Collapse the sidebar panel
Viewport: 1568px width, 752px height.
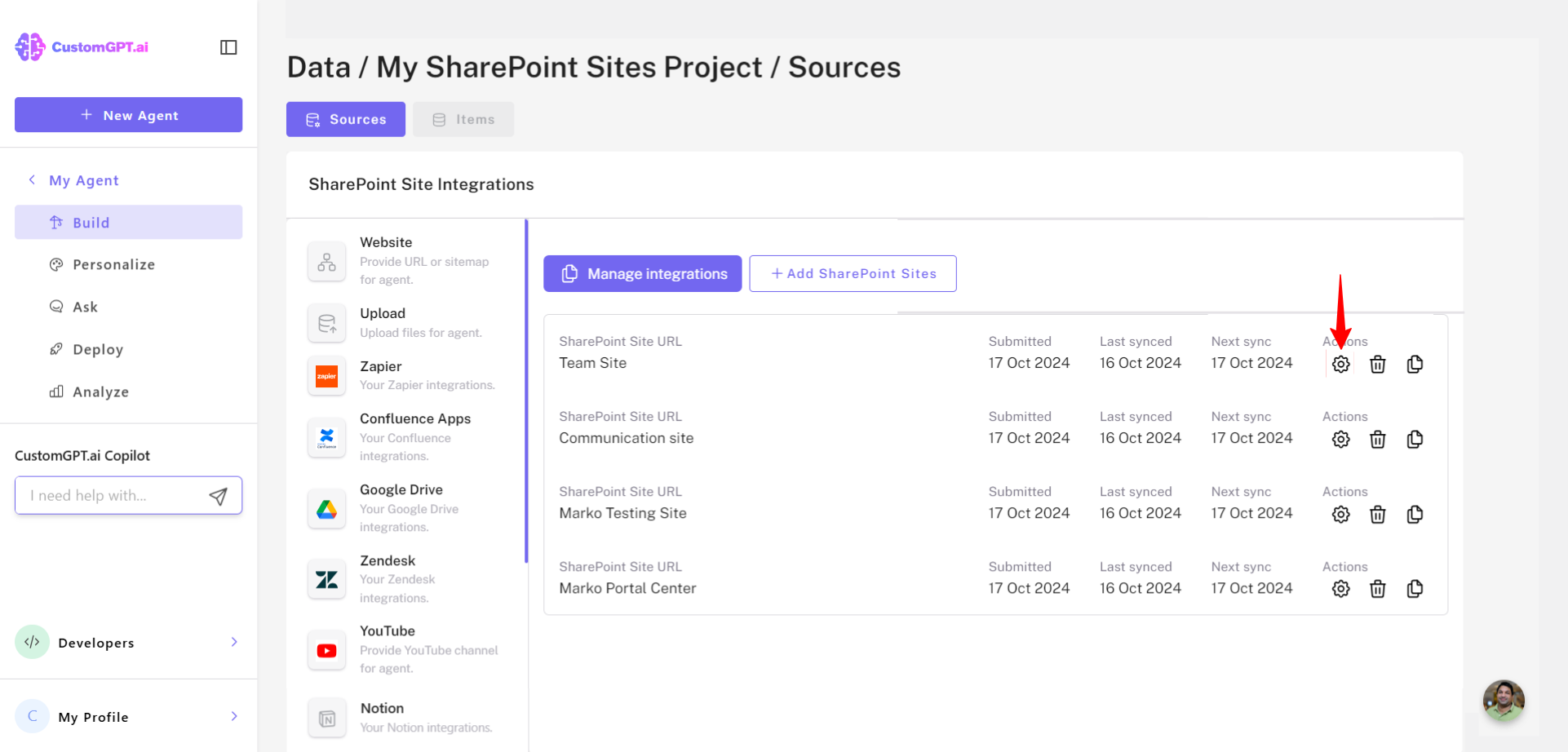(228, 47)
